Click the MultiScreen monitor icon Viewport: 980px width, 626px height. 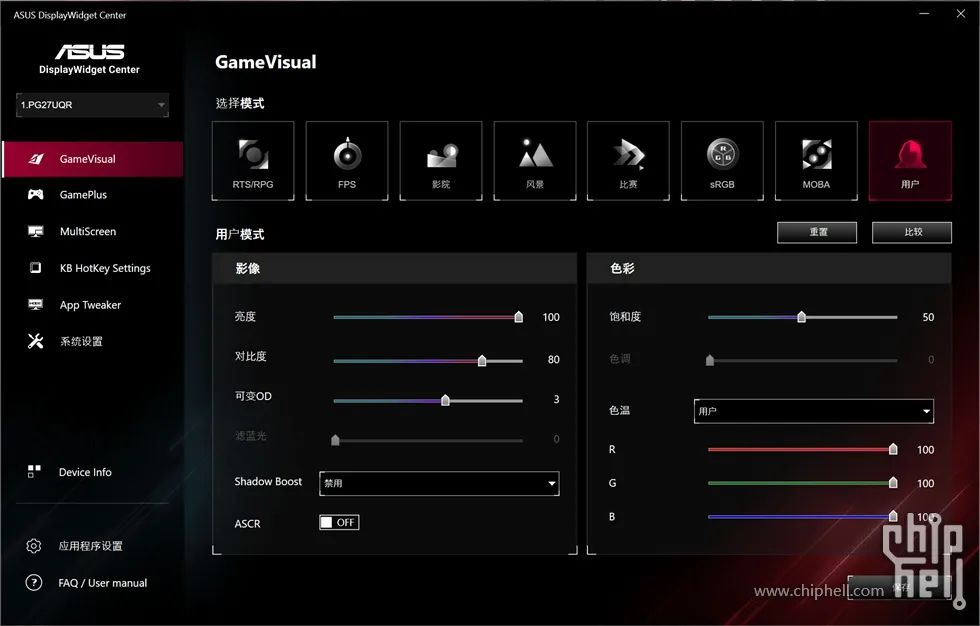coord(36,231)
